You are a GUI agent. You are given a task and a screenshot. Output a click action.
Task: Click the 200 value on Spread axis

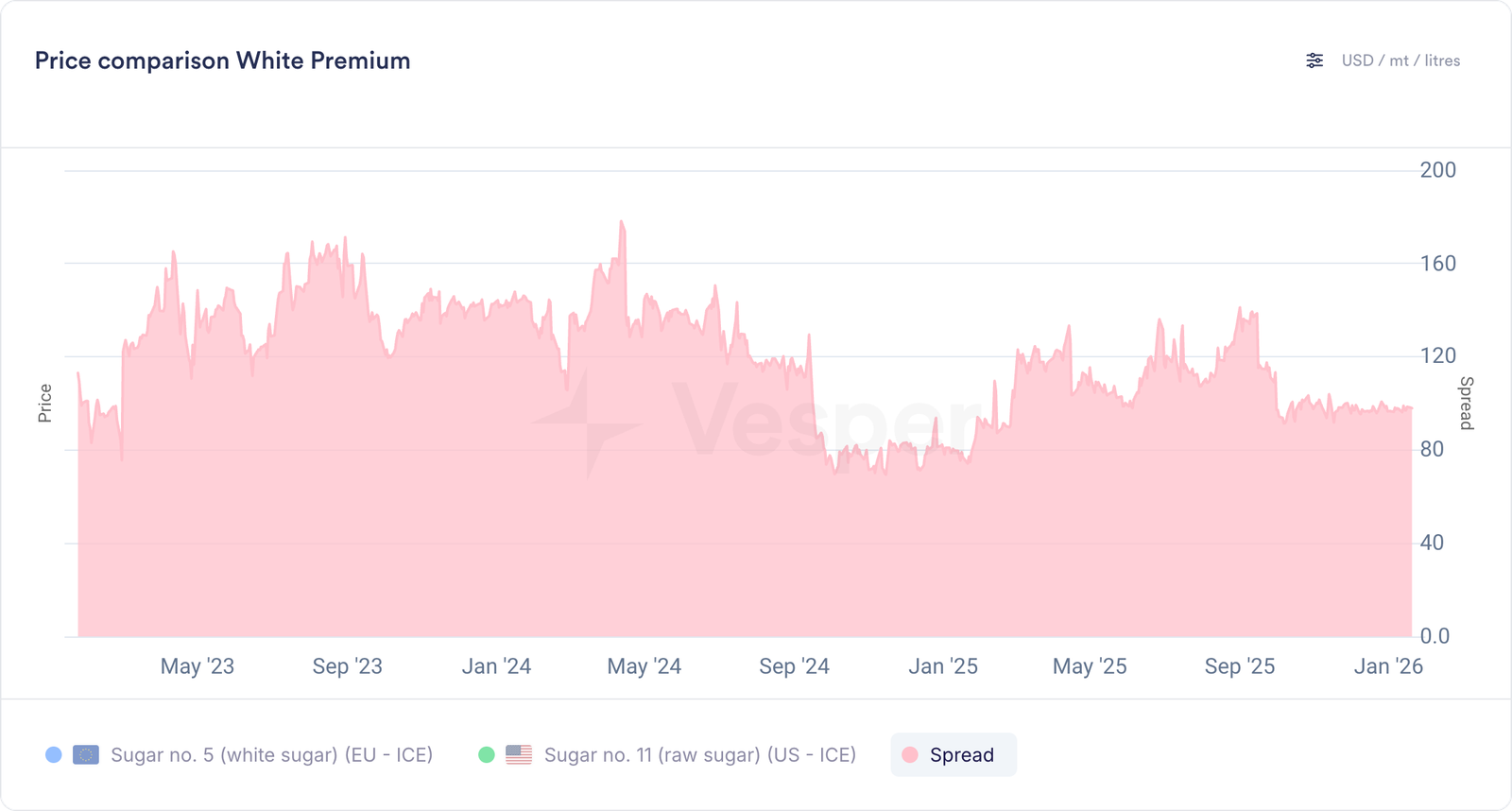tap(1437, 170)
